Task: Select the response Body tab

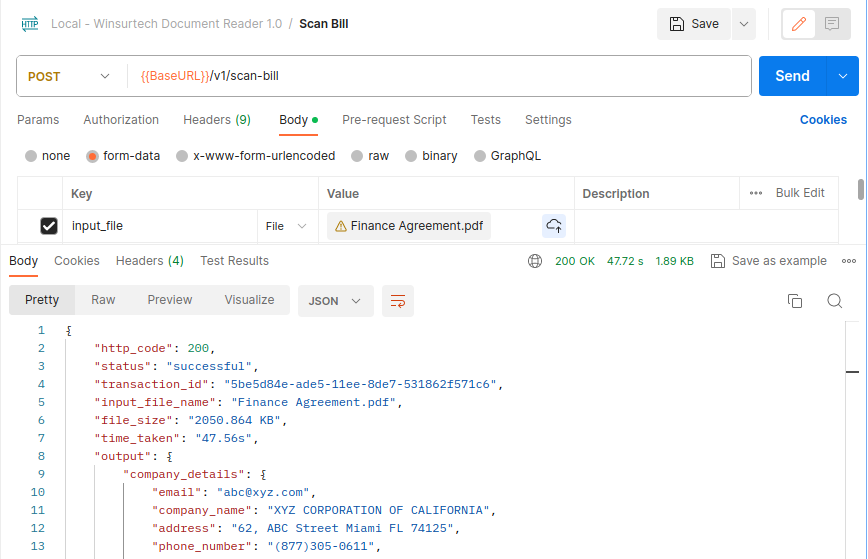Action: (24, 261)
